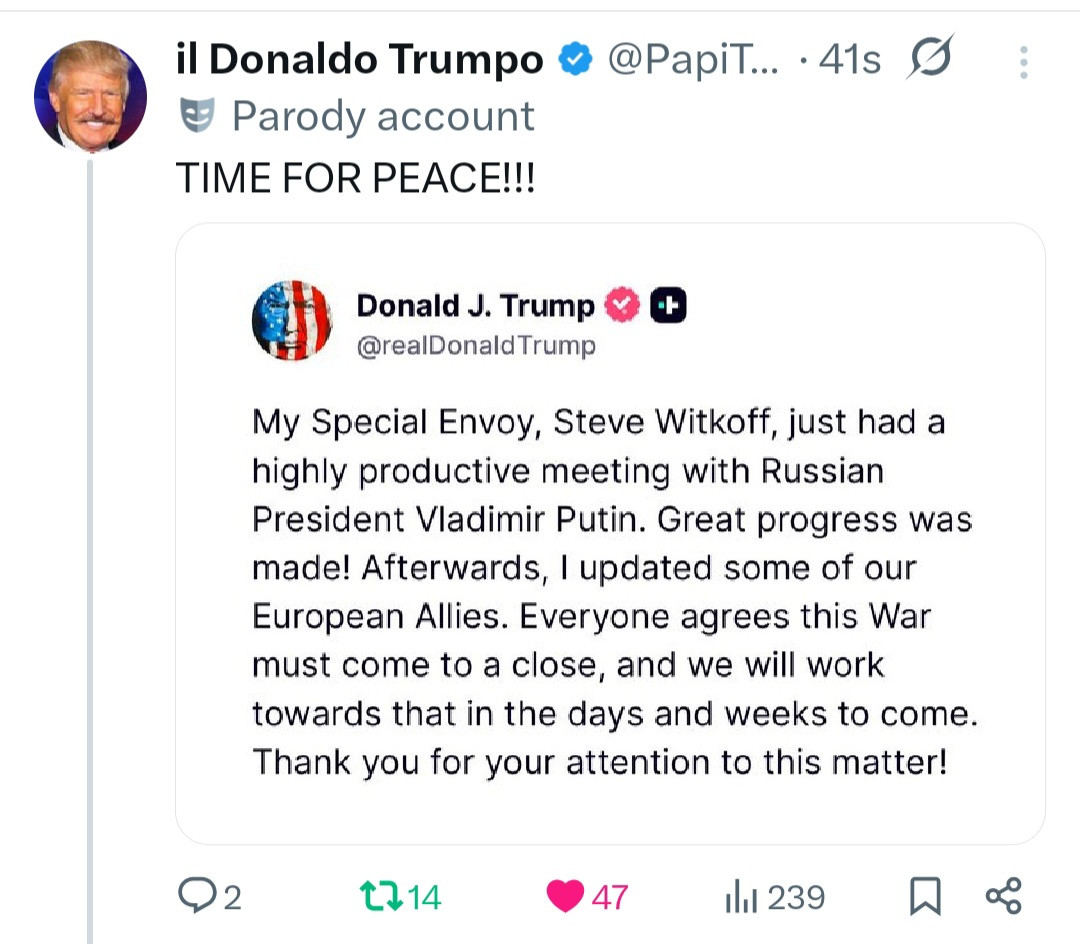Click the black plus badge icon
This screenshot has width=1080, height=944.
(x=668, y=306)
